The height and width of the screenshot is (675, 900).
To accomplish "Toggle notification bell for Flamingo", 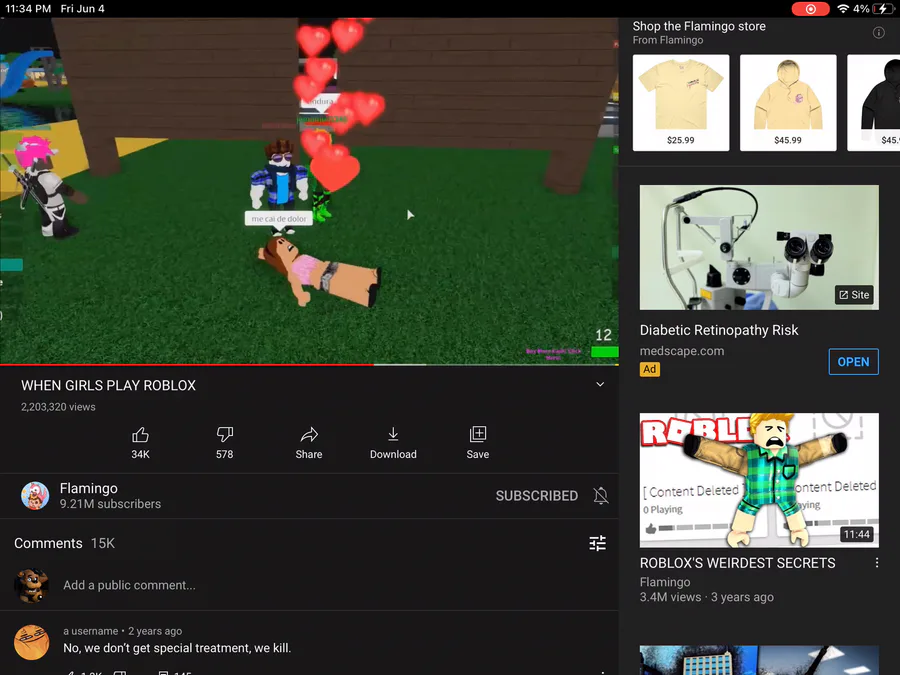I will pyautogui.click(x=600, y=495).
